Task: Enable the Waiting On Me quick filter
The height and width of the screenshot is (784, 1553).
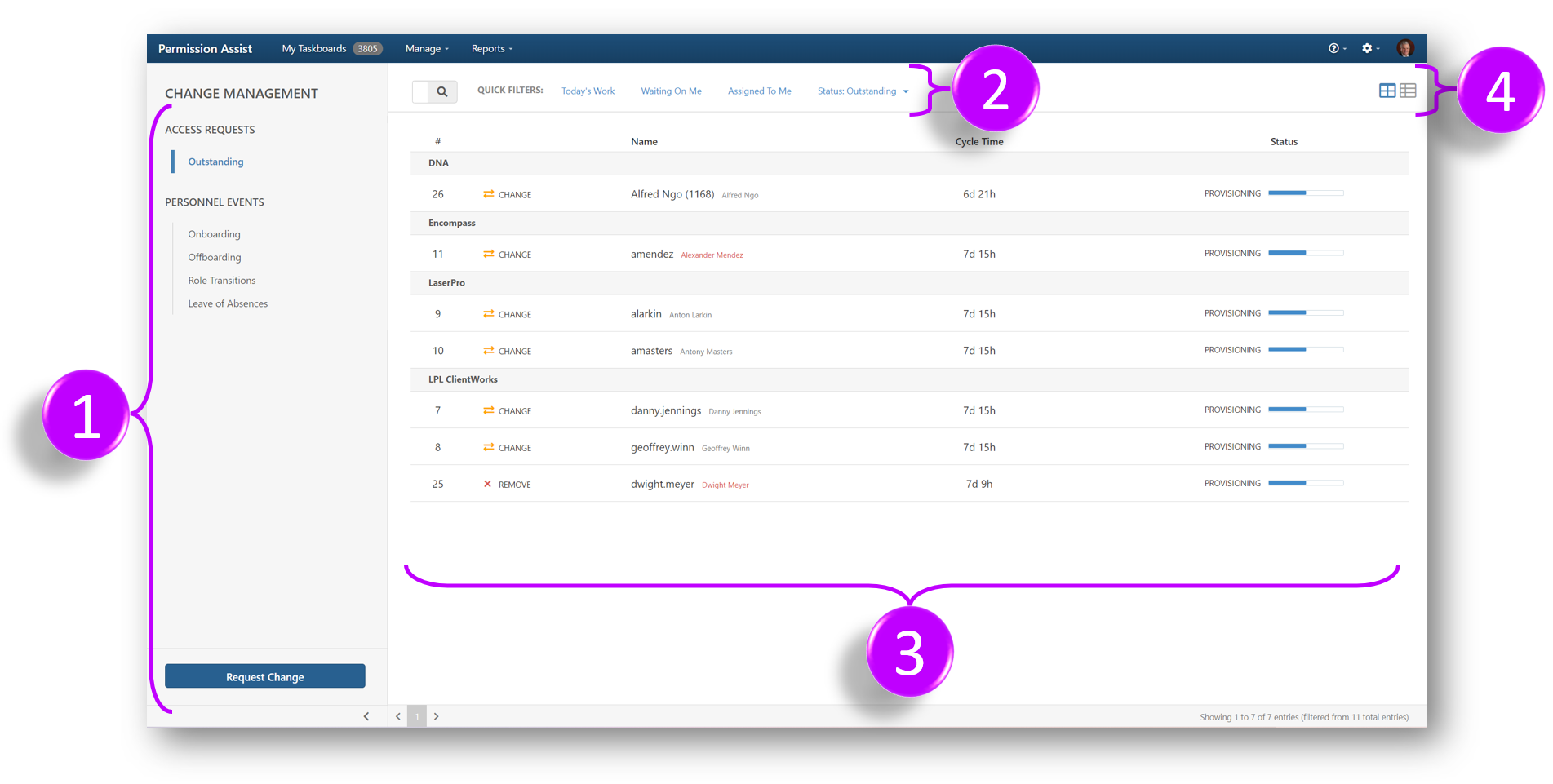Action: (x=671, y=91)
